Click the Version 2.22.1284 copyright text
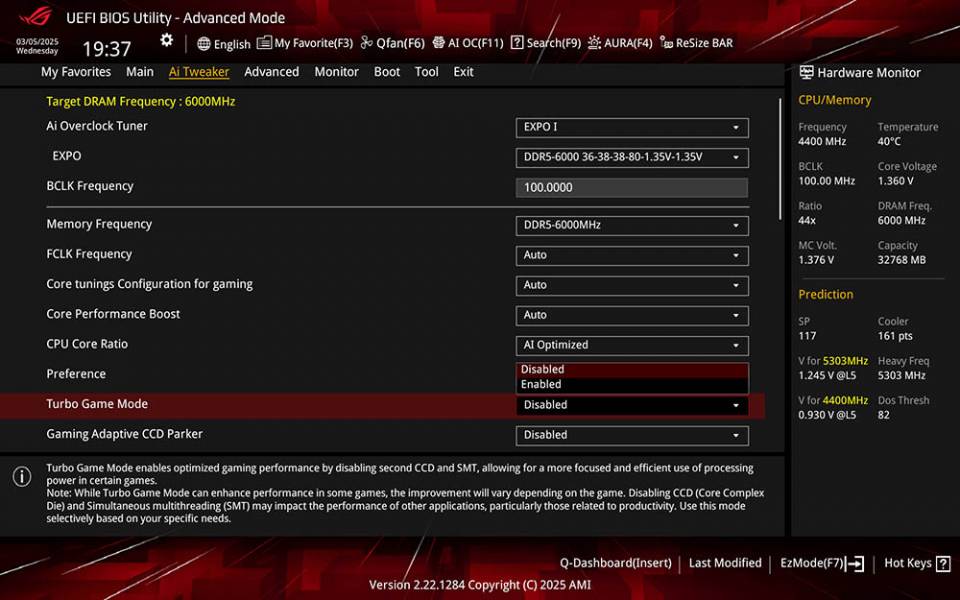 click(x=480, y=585)
